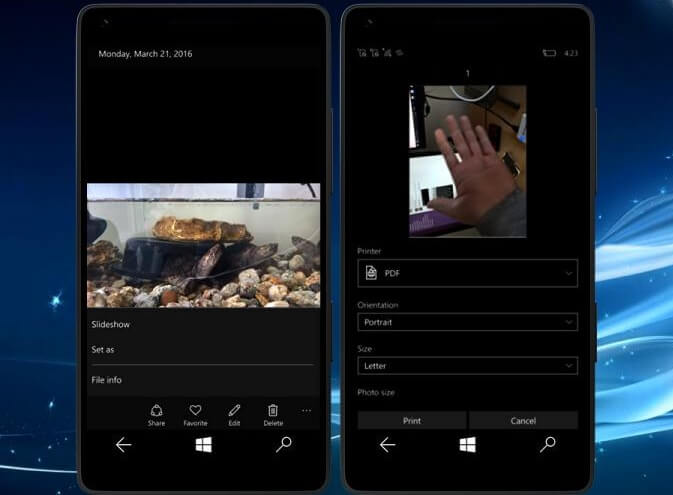Tap back arrow on the left phone

(x=124, y=445)
